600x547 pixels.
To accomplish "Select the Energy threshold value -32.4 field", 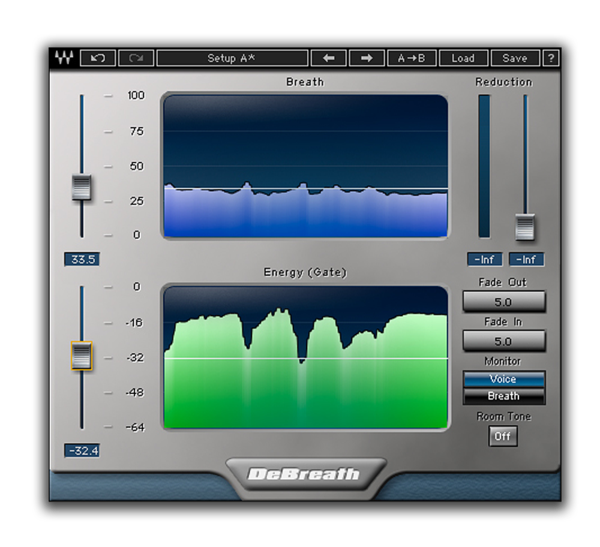I will pyautogui.click(x=82, y=451).
